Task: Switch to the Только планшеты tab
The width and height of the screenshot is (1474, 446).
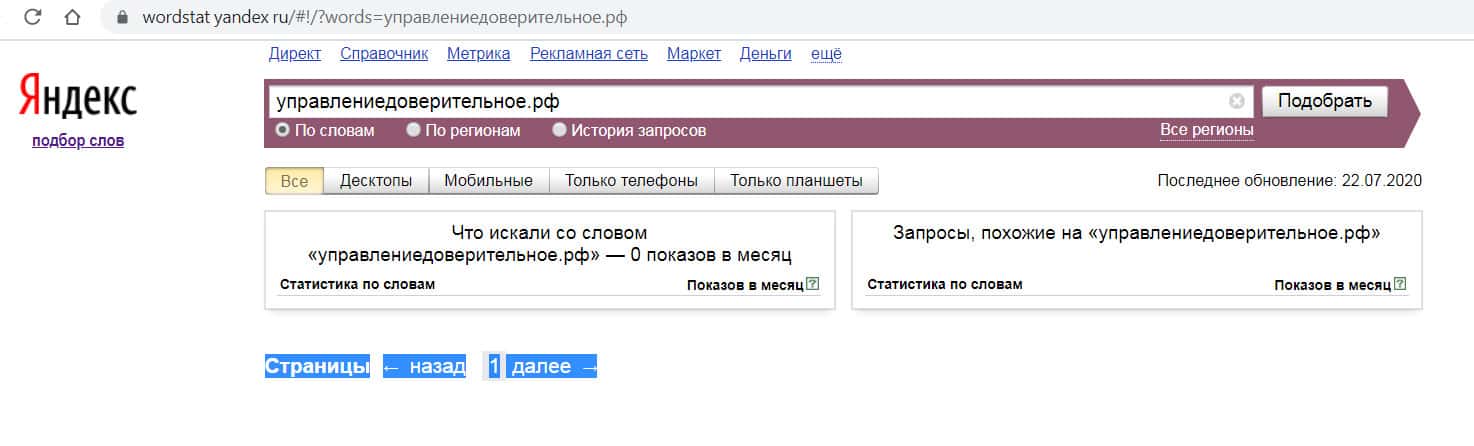Action: 796,181
